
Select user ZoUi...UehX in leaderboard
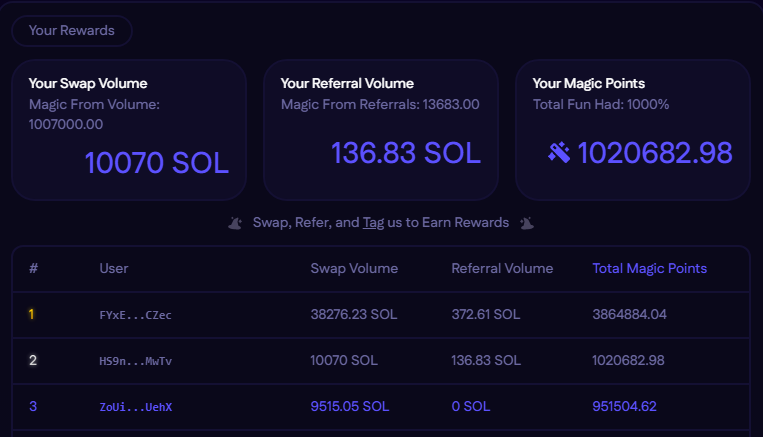pos(135,407)
